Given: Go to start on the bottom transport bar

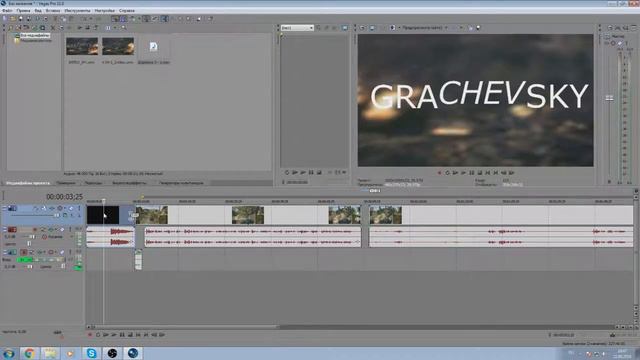Looking at the screenshot, I should tap(138, 335).
